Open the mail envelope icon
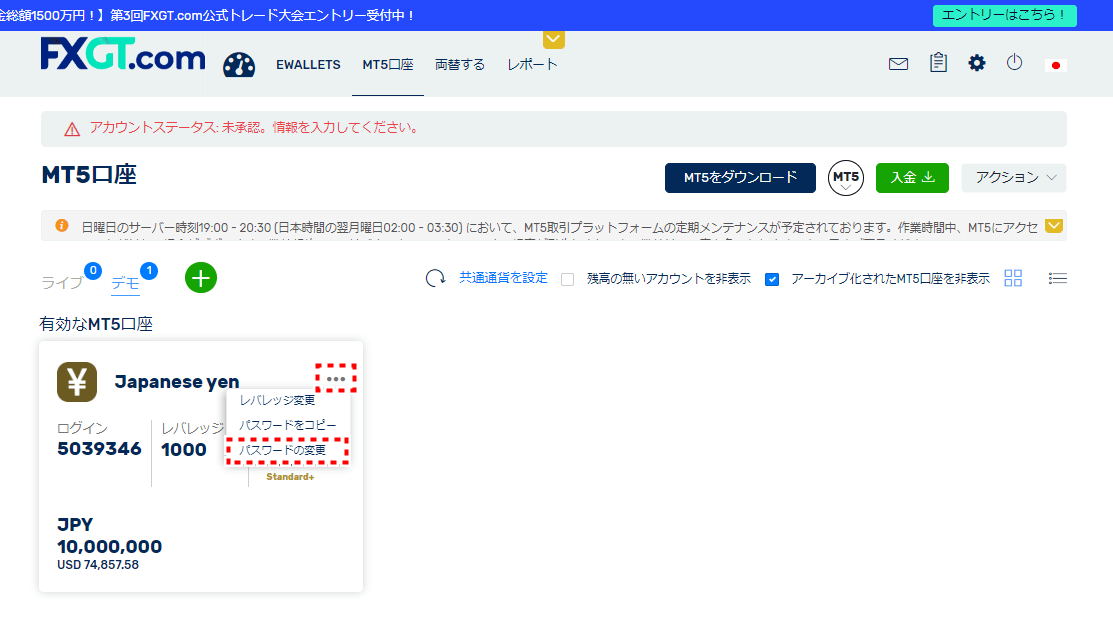 [898, 64]
